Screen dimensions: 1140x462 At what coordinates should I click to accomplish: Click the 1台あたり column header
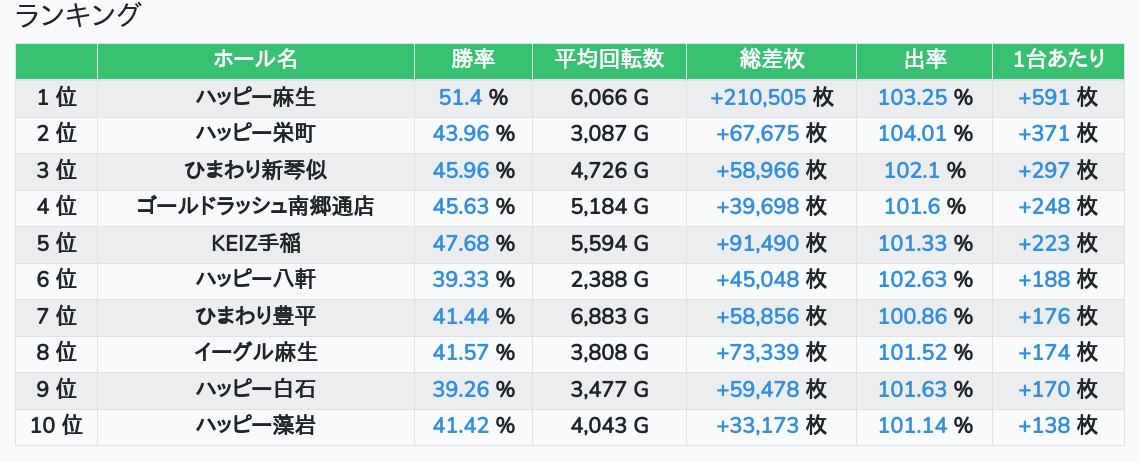[x=1058, y=60]
